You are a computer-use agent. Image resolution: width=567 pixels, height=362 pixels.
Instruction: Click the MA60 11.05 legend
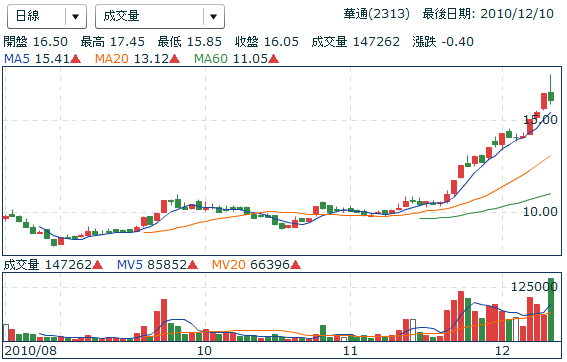(x=231, y=58)
